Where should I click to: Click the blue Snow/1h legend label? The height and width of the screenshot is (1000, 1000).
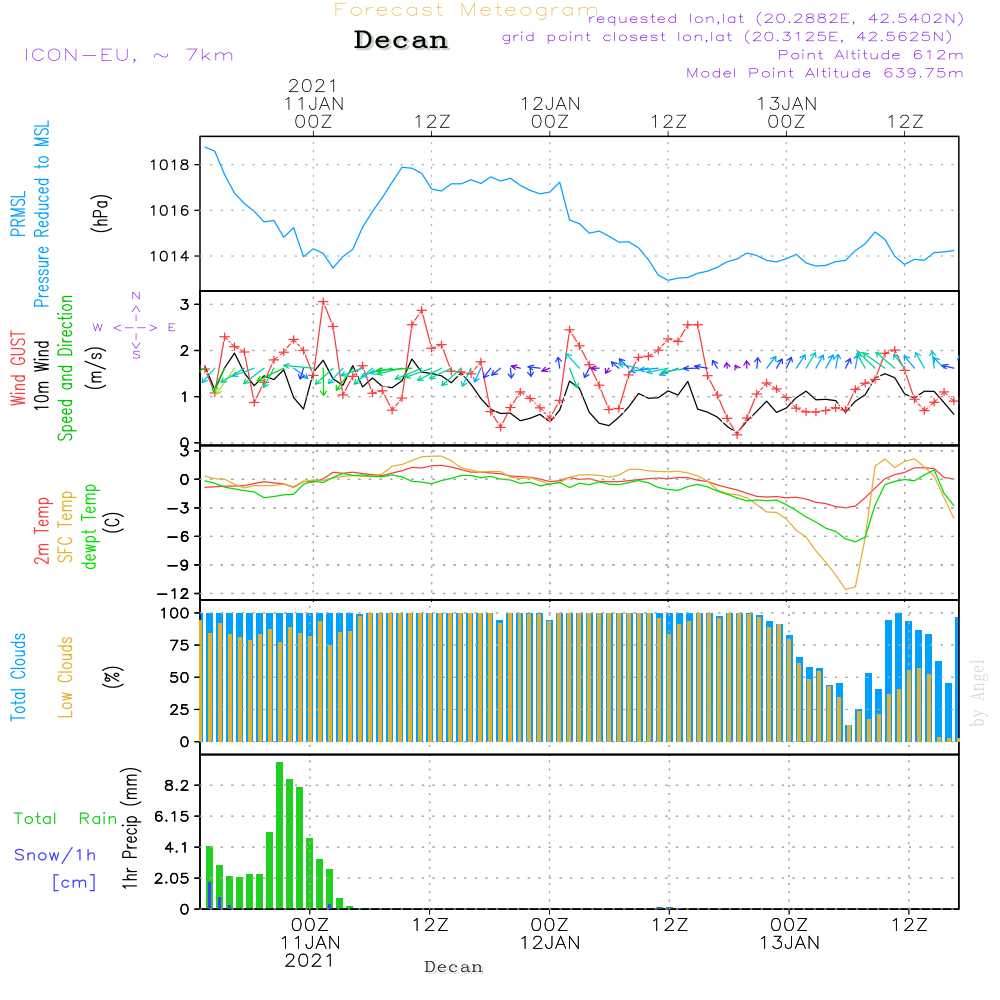coord(55,856)
